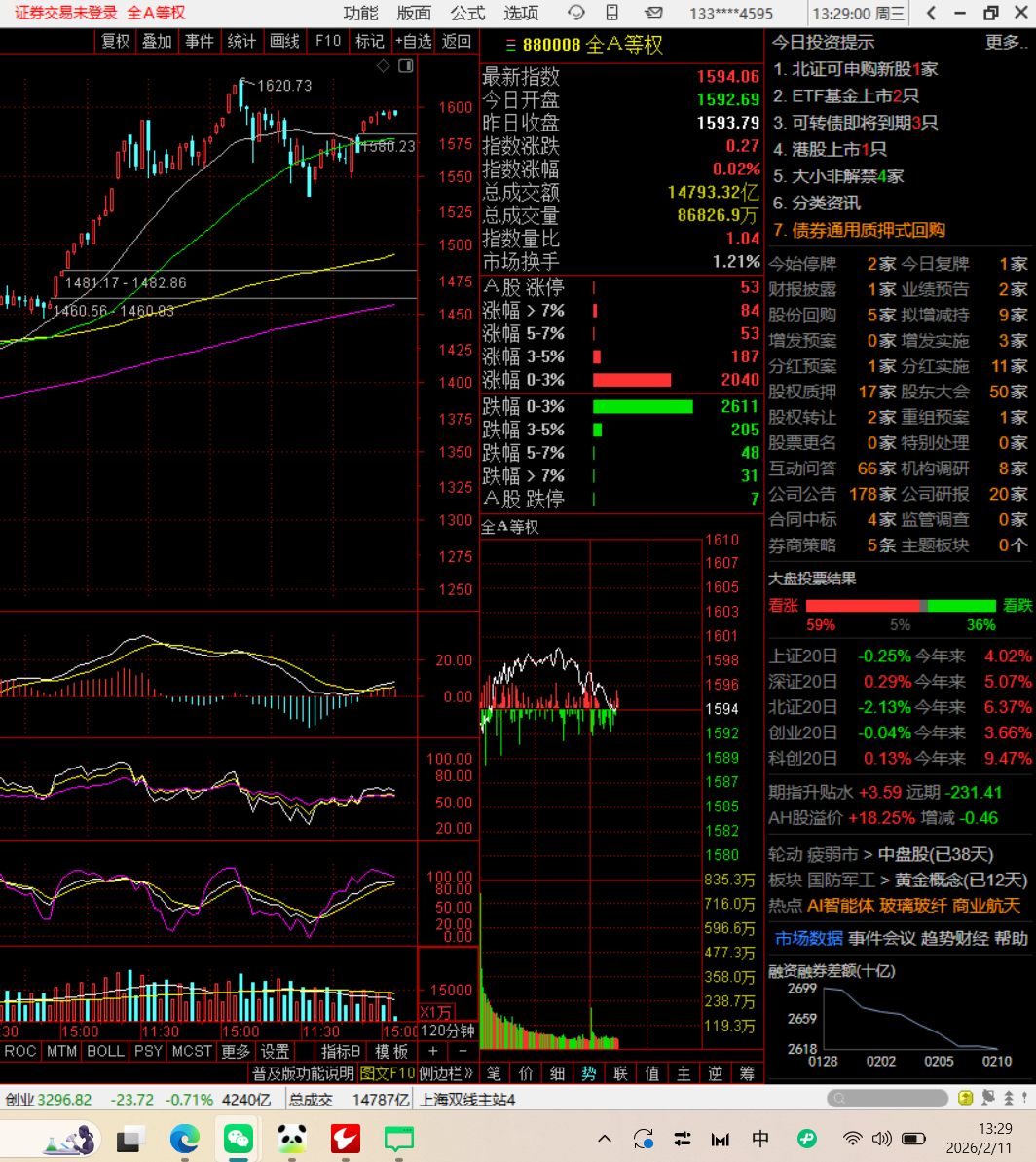Click the search box in status bar
1036x1162 pixels.
pyautogui.click(x=886, y=1099)
